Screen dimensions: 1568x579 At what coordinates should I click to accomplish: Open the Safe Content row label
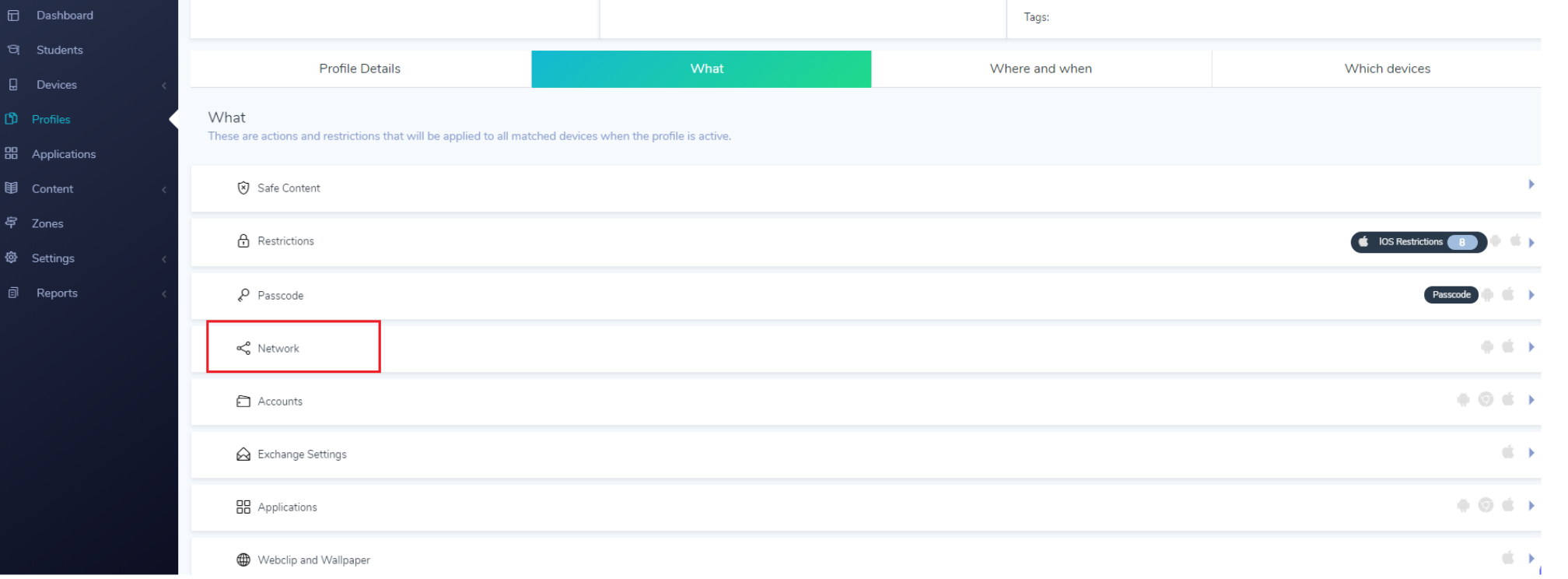click(x=289, y=188)
